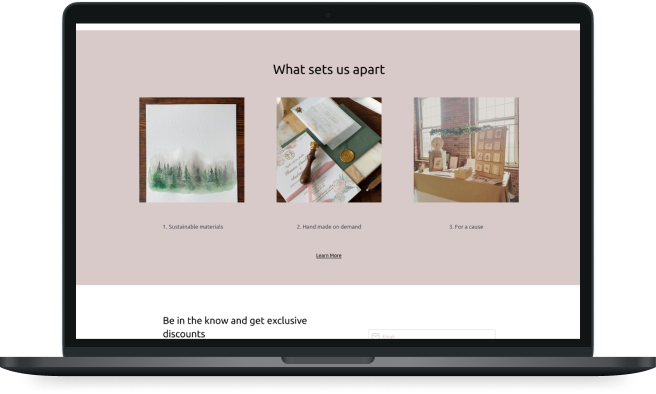The height and width of the screenshot is (394, 656).
Task: Click the '2. Hand made on demand' caption
Action: [x=329, y=227]
